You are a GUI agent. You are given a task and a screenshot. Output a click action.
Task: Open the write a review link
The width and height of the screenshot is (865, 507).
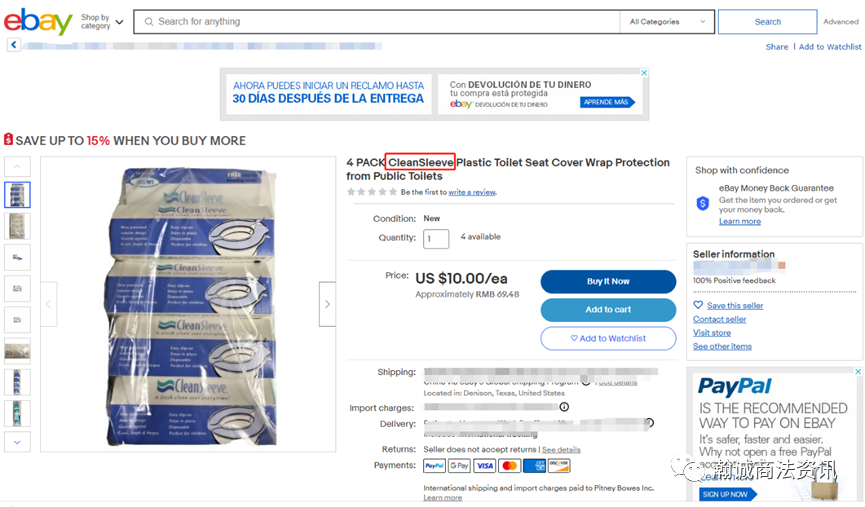[472, 192]
